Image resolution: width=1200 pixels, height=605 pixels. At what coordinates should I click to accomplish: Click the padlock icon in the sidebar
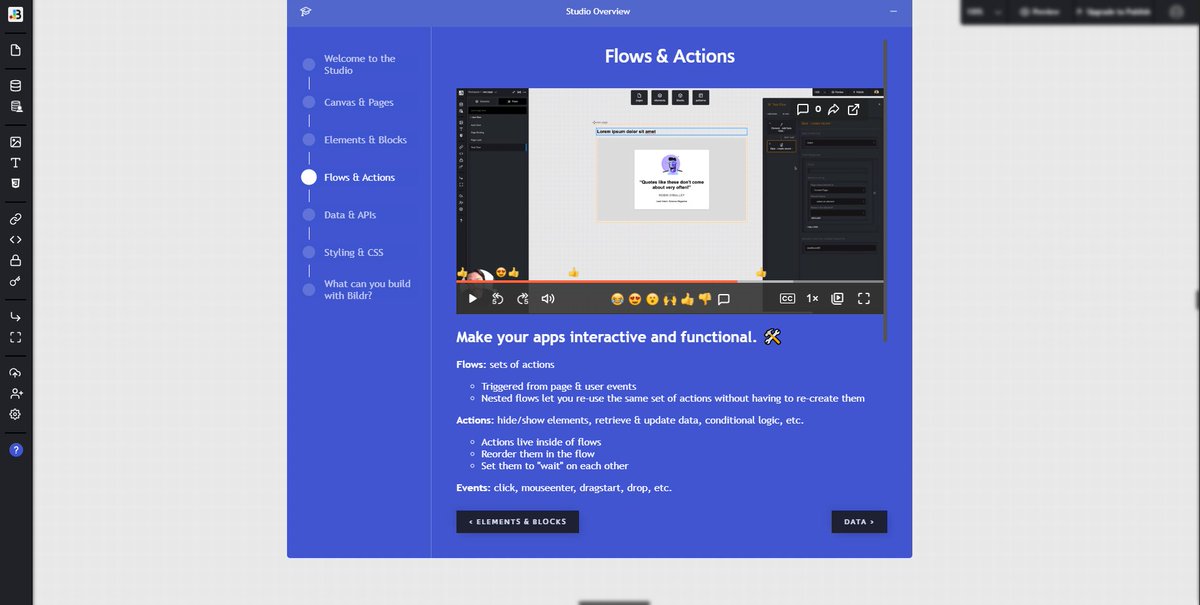point(15,260)
